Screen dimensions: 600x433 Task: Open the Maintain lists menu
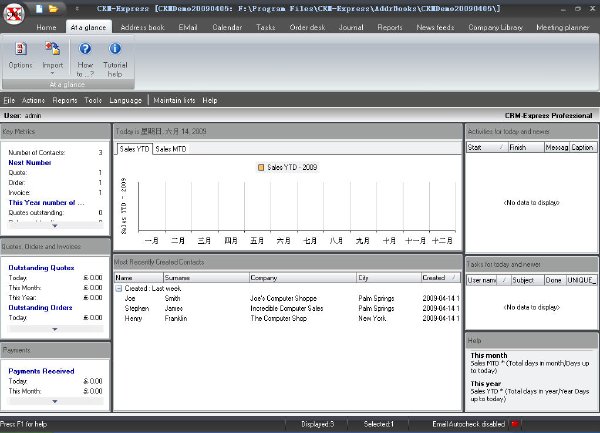point(174,100)
